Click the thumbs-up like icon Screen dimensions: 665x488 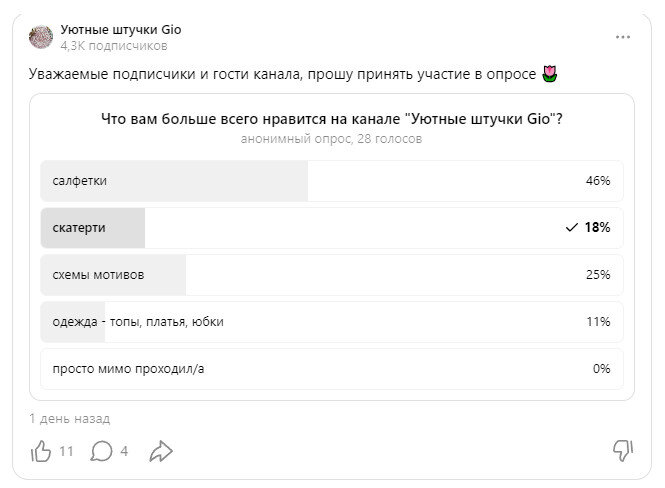click(x=41, y=451)
